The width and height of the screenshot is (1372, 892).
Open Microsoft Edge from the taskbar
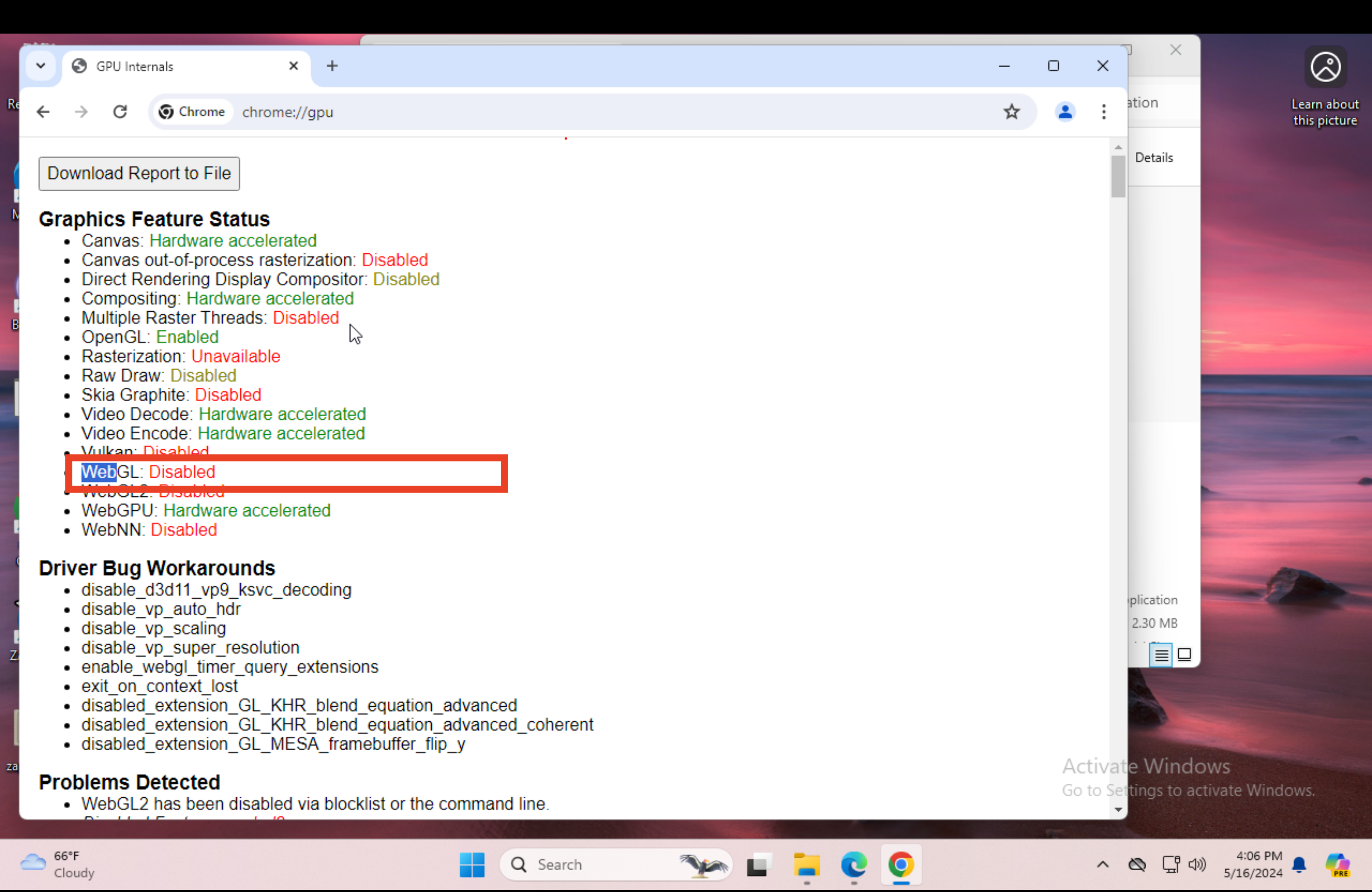click(853, 864)
